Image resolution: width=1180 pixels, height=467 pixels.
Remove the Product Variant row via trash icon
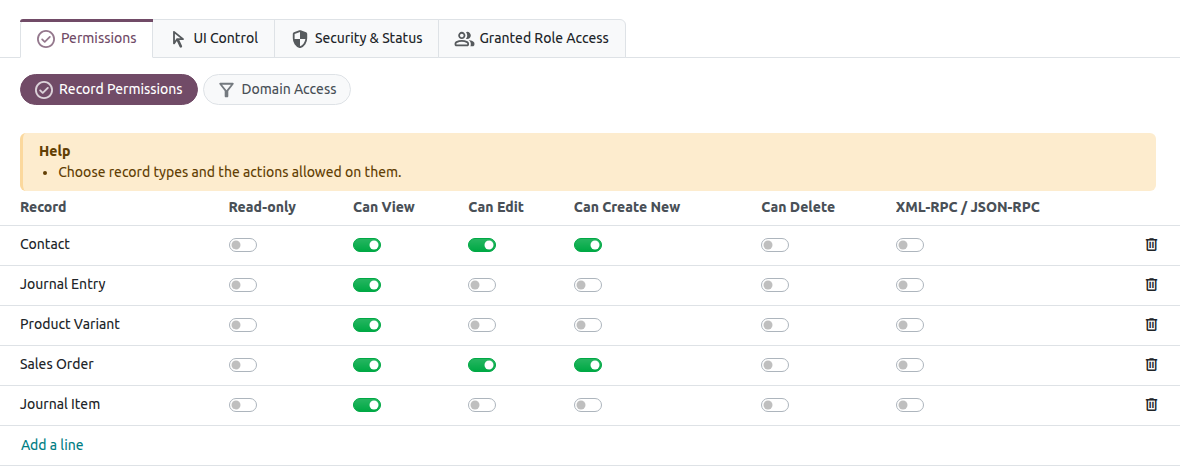click(1151, 325)
